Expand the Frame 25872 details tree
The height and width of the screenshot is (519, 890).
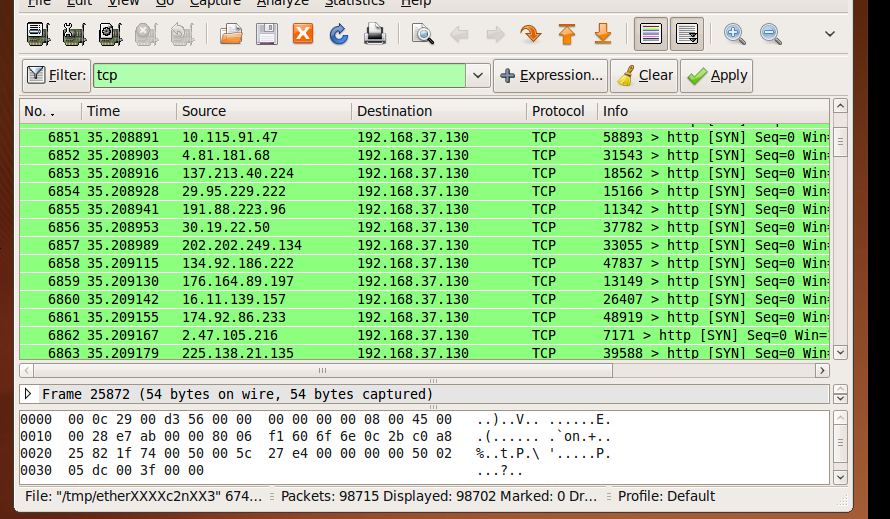28,394
